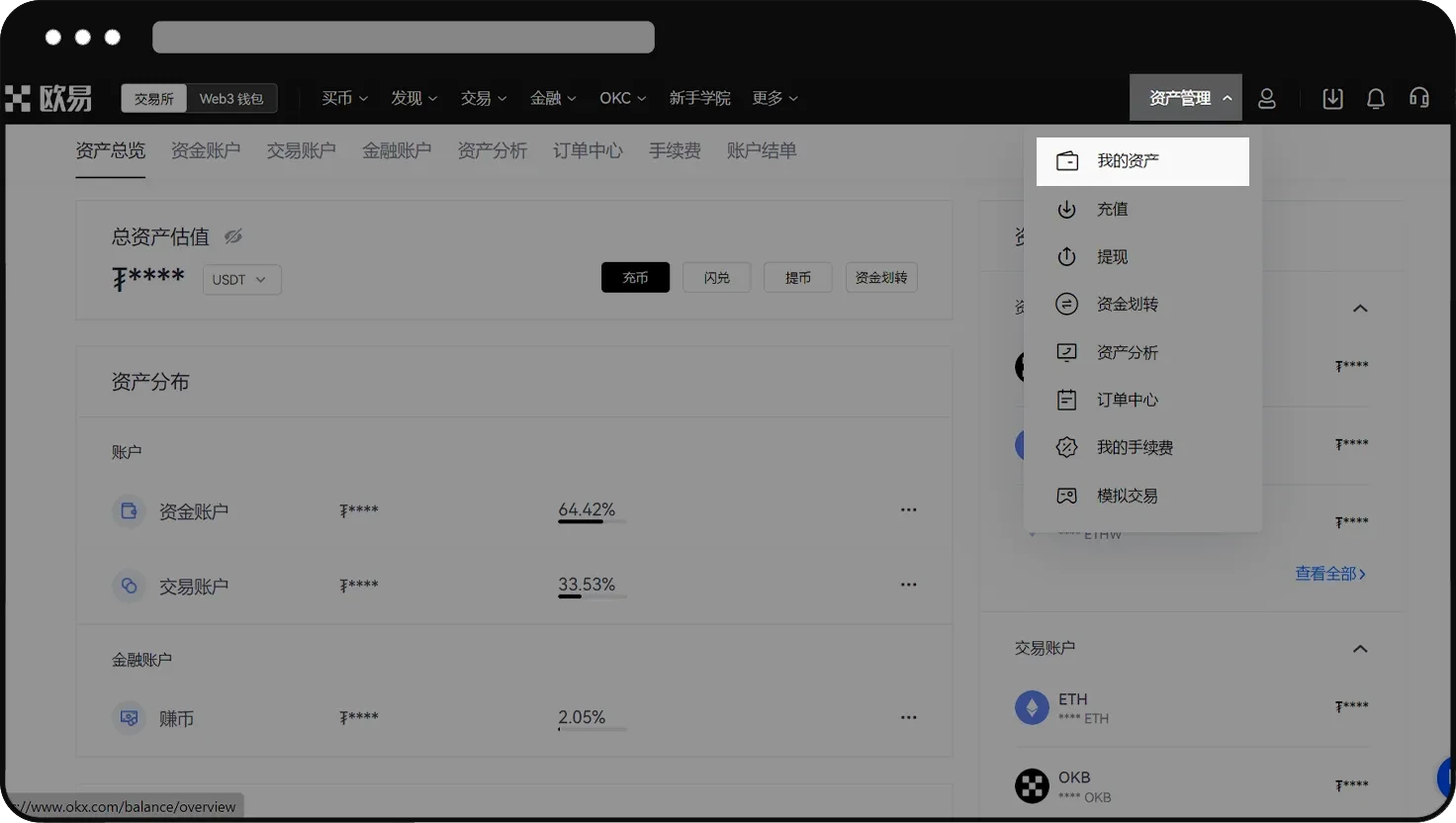
Task: Click the 资金账户 wallet icon
Action: pyautogui.click(x=129, y=511)
